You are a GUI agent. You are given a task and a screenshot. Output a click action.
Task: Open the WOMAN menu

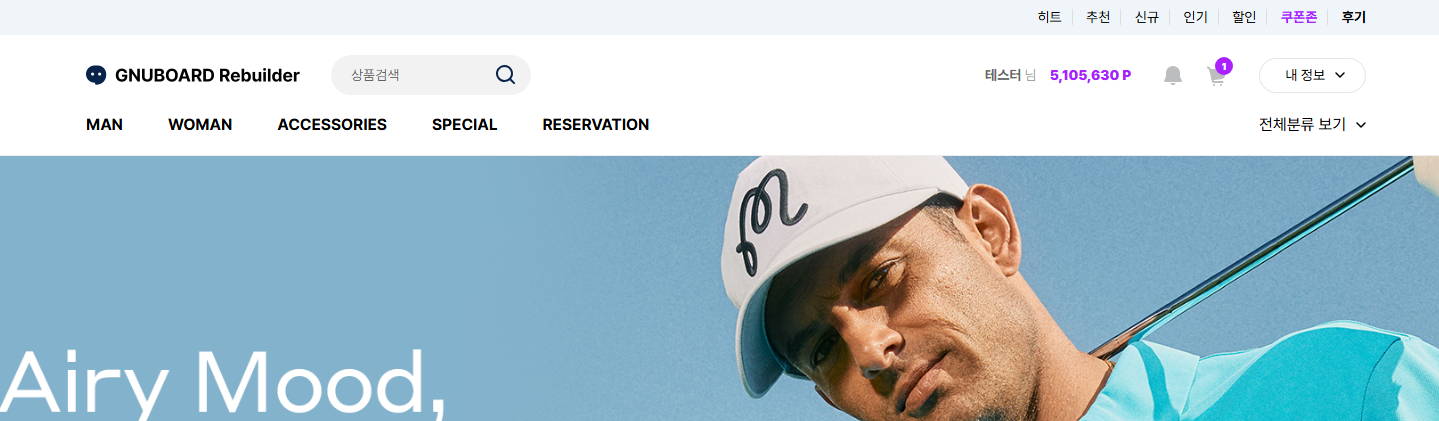[200, 125]
